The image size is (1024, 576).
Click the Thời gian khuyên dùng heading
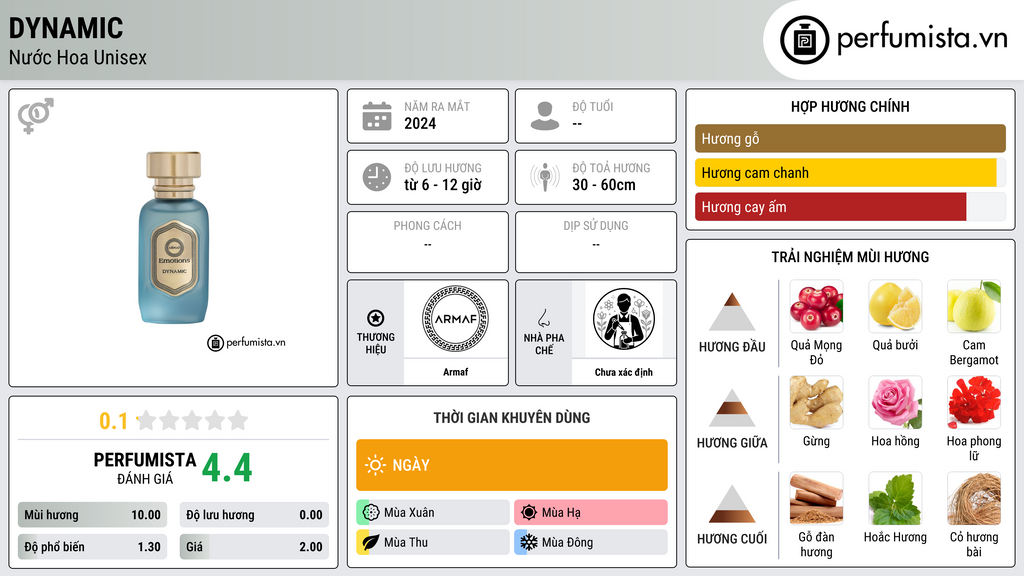(512, 418)
